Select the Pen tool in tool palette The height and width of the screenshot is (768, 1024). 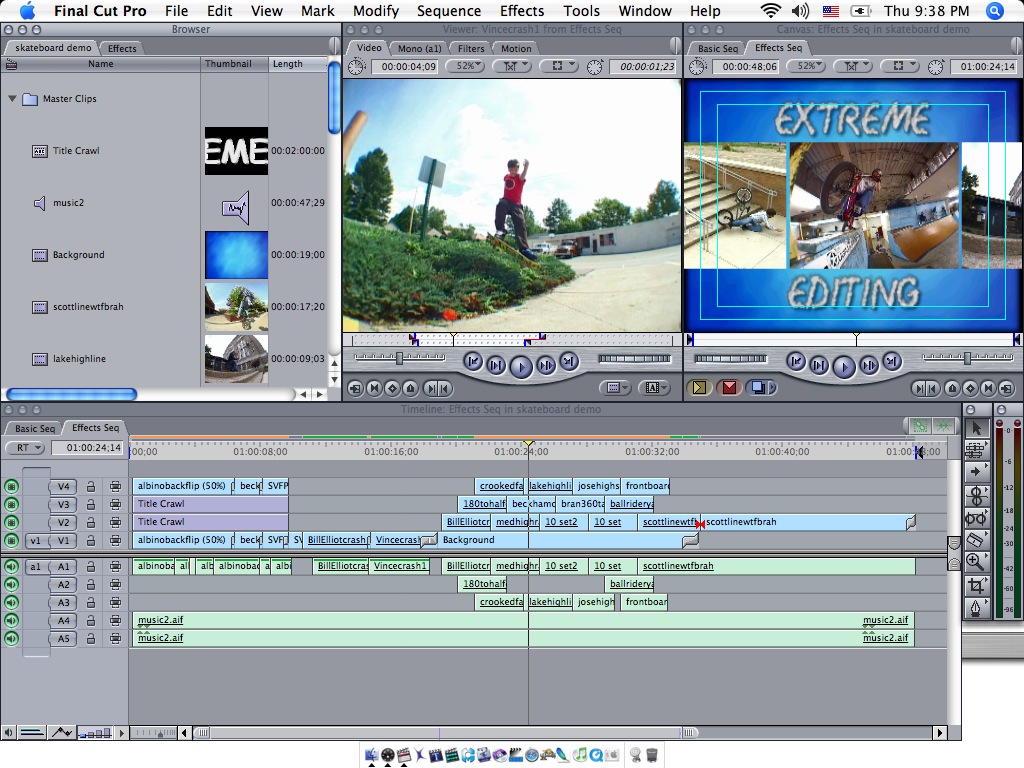click(976, 608)
